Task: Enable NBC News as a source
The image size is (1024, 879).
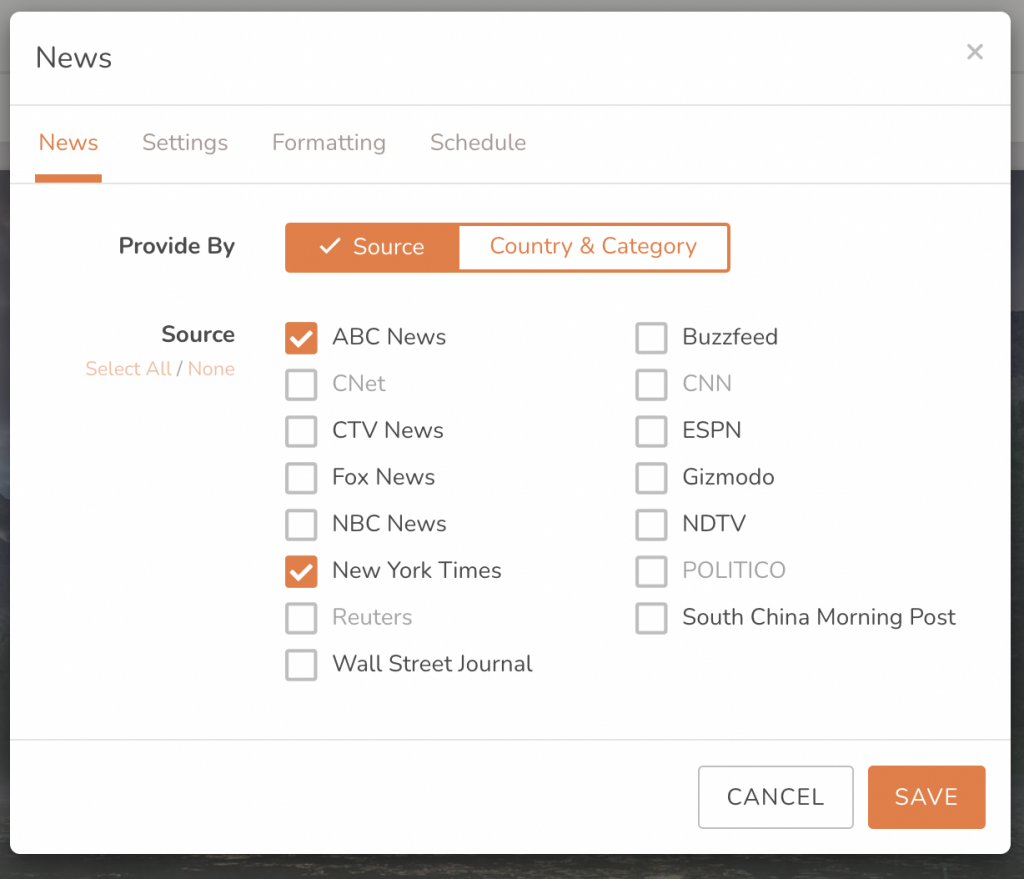Action: [301, 524]
